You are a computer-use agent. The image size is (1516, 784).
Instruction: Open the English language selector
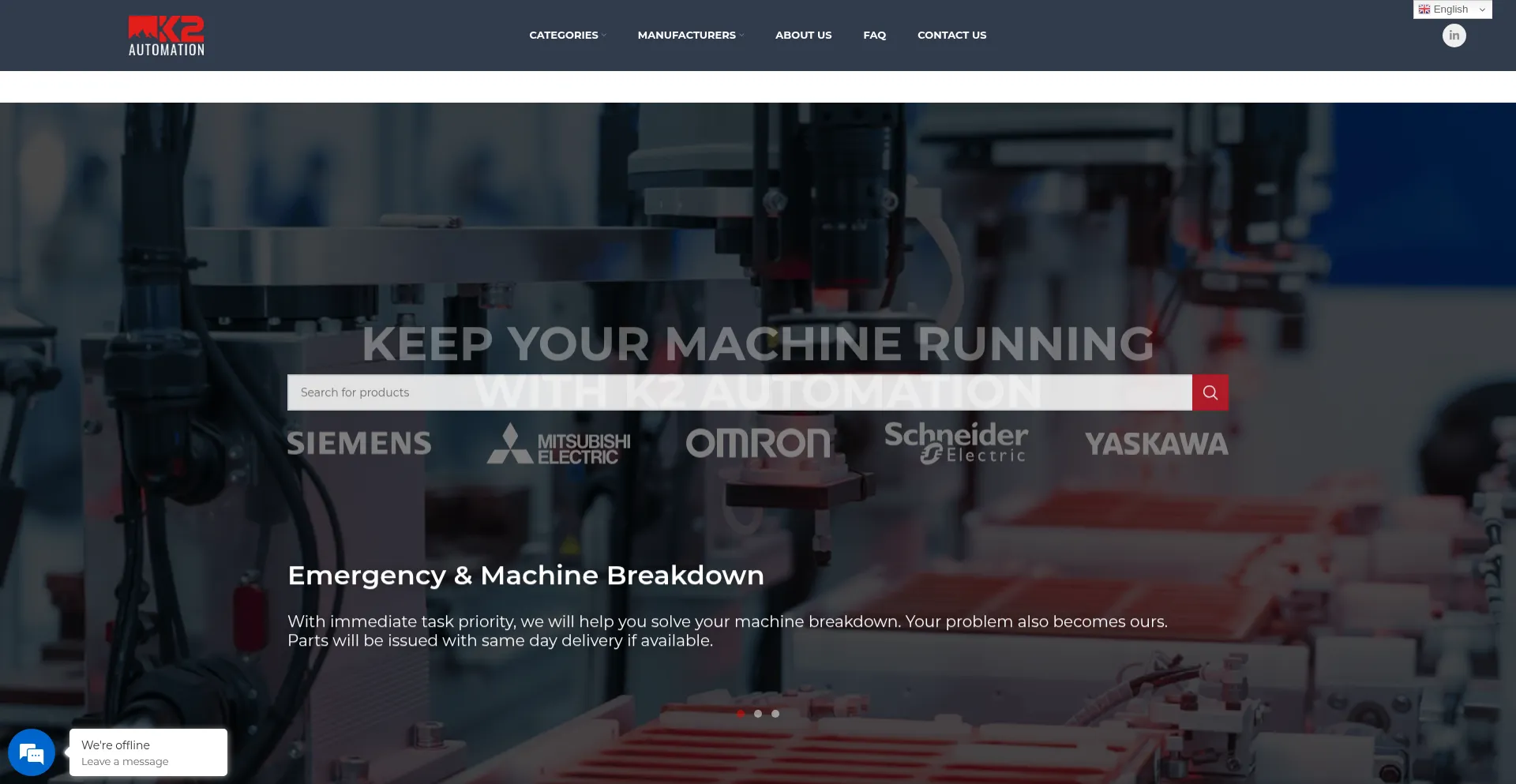click(x=1452, y=9)
